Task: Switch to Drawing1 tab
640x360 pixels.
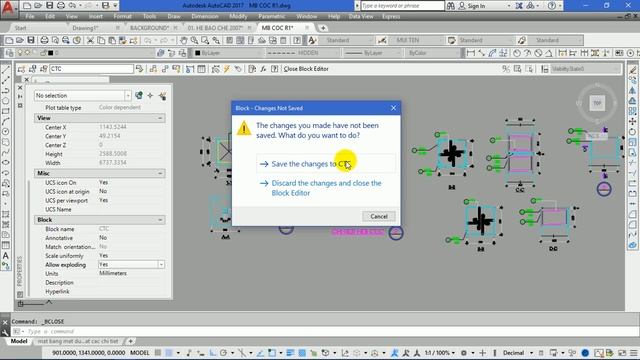Action: point(85,28)
